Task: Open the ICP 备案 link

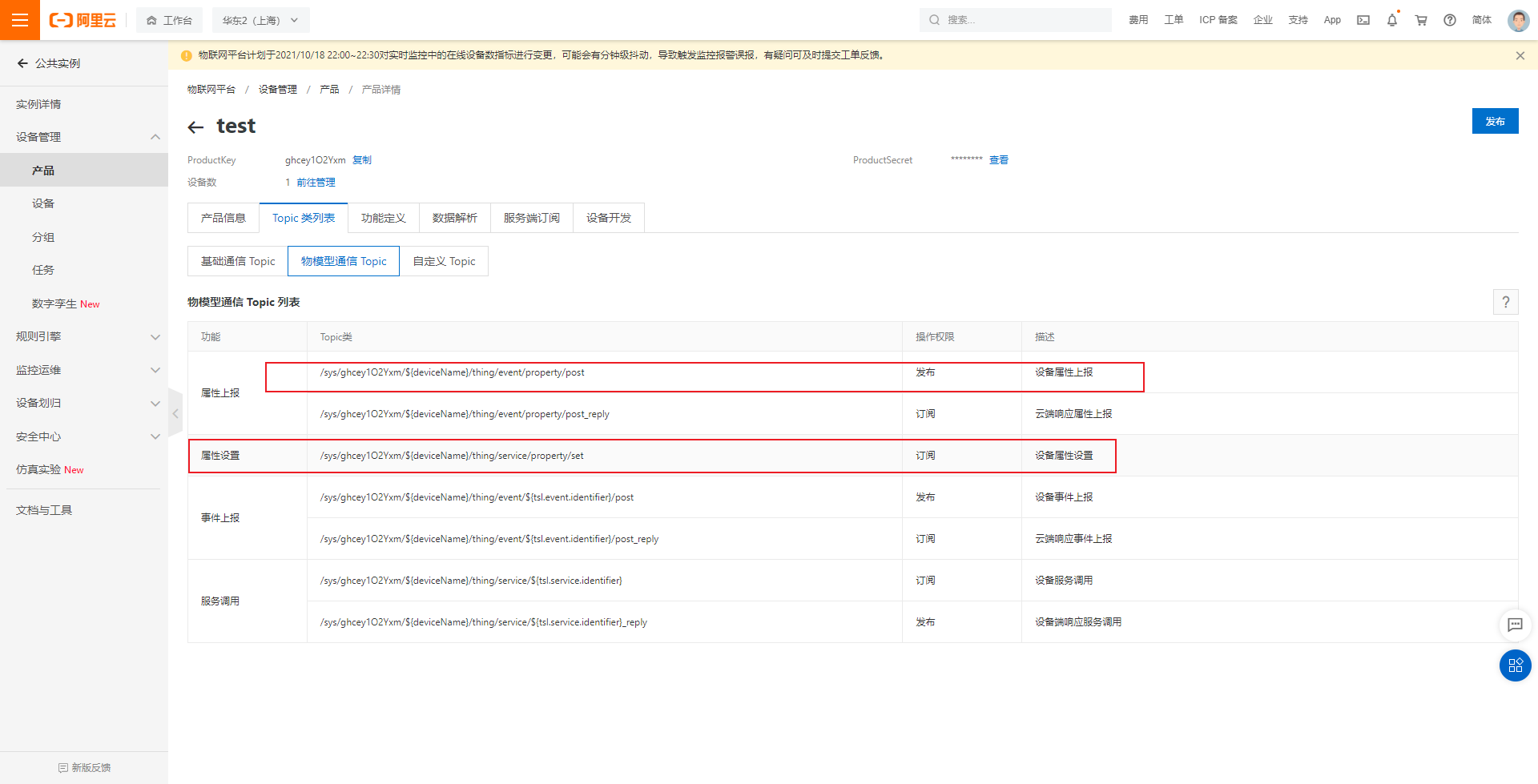Action: pos(1218,20)
